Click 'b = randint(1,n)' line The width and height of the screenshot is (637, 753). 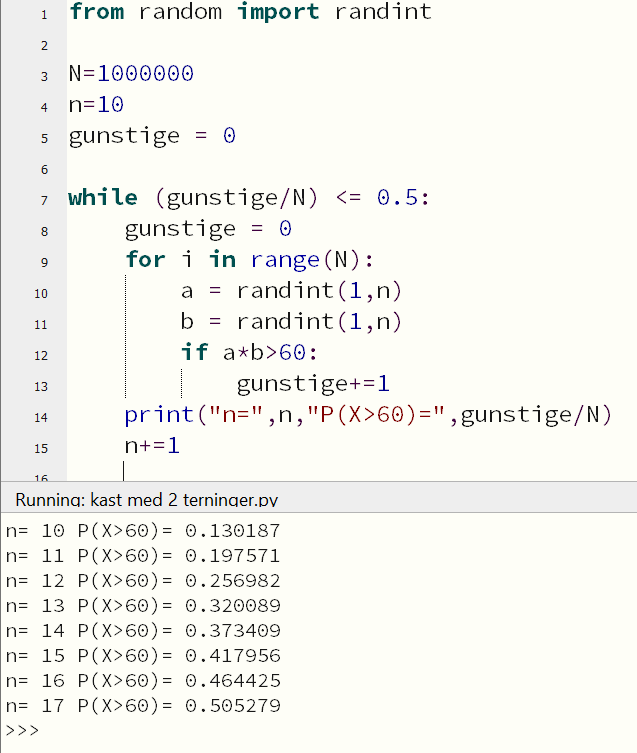coord(291,321)
